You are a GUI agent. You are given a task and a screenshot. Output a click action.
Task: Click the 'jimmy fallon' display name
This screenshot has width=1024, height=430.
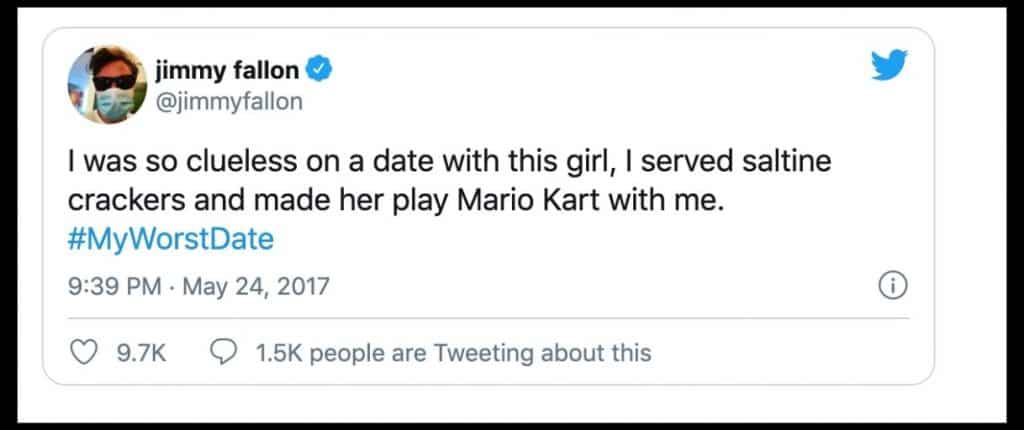[x=228, y=71]
